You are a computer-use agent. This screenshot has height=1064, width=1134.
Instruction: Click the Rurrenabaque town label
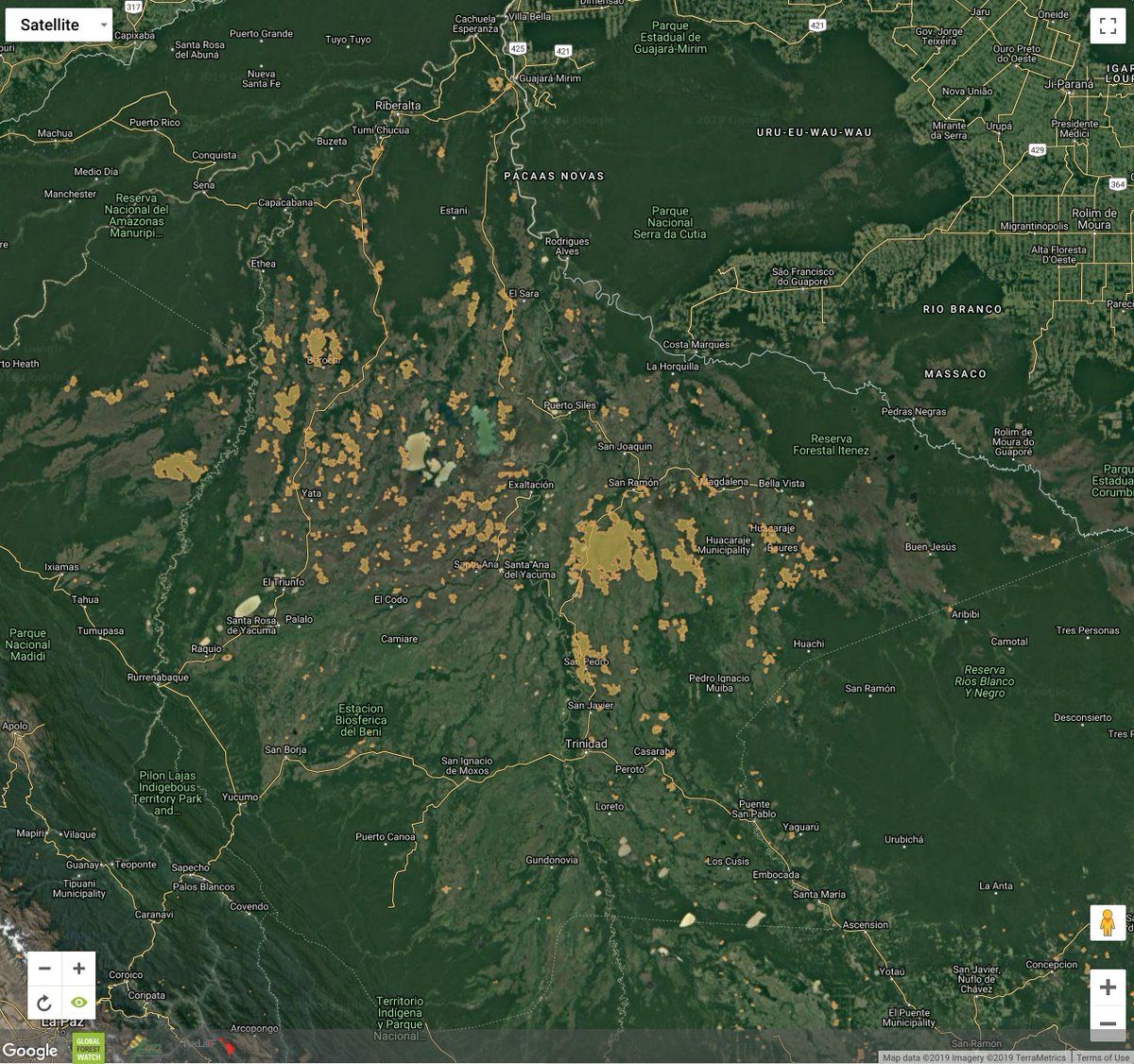pos(159,678)
